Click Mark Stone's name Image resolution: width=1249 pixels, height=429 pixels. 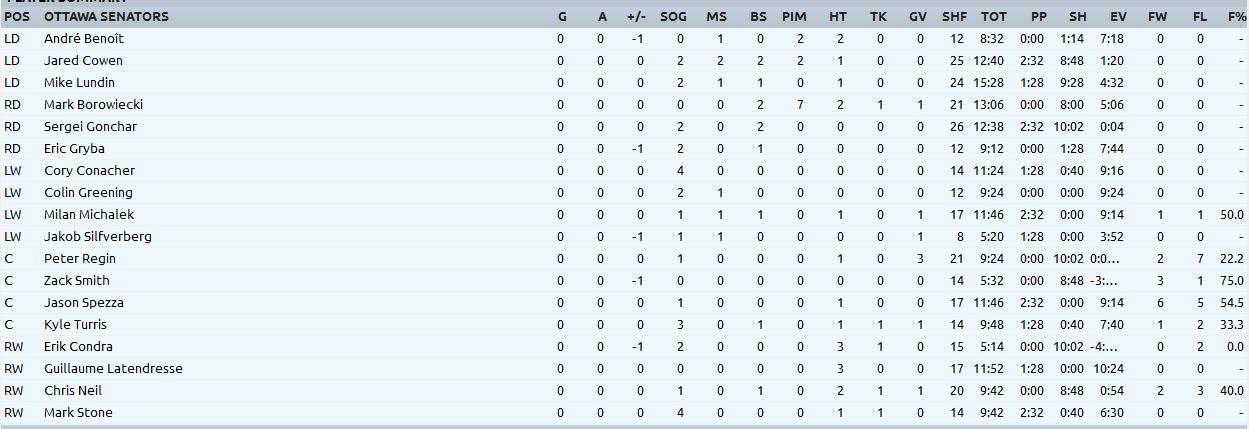[x=78, y=412]
